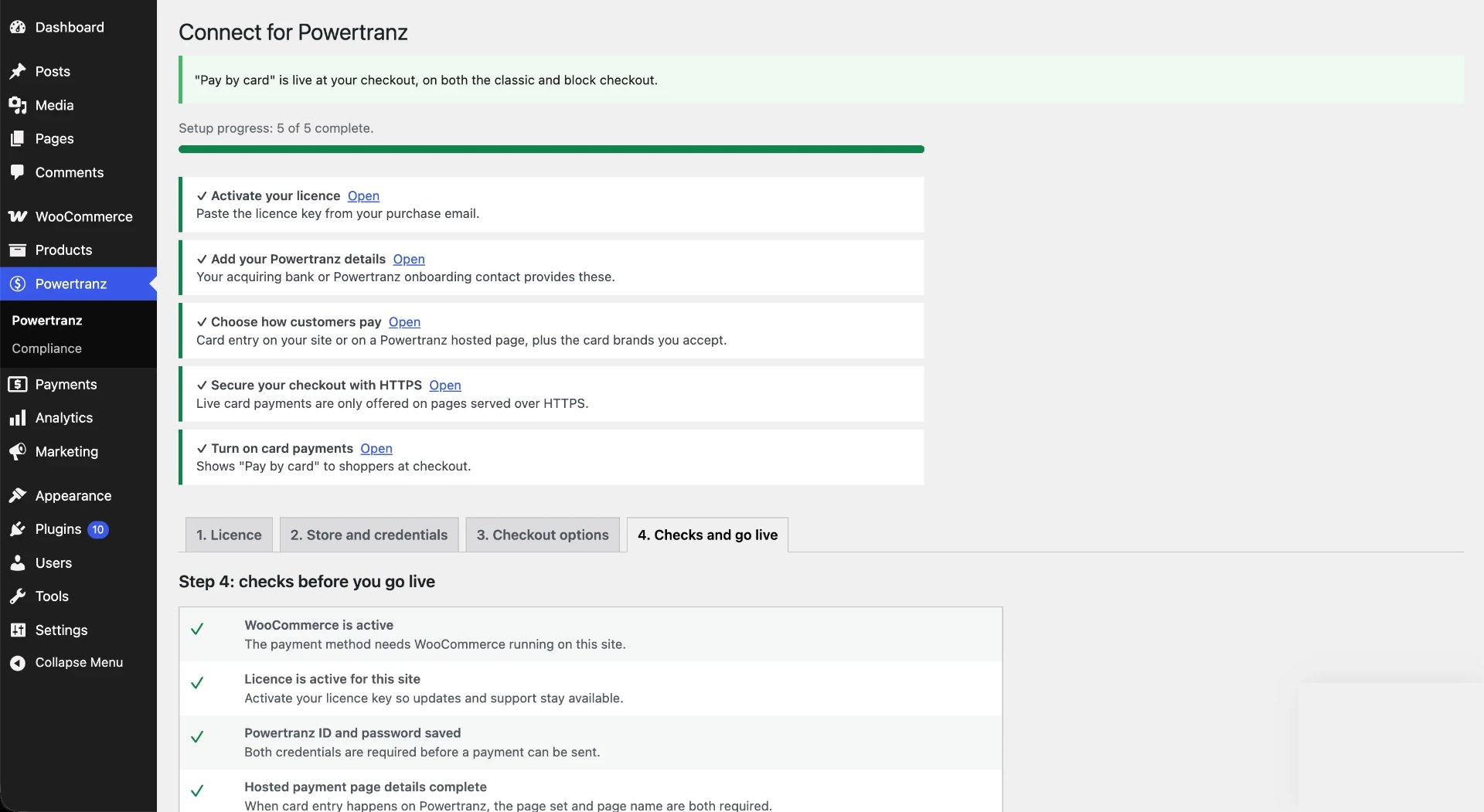
Task: Open Users in the admin sidebar
Action: coord(78,562)
